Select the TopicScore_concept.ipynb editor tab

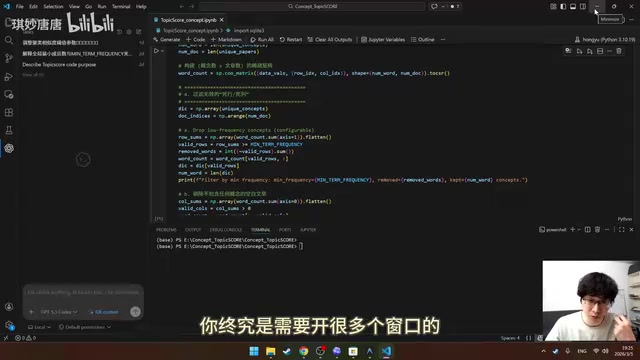pos(189,20)
